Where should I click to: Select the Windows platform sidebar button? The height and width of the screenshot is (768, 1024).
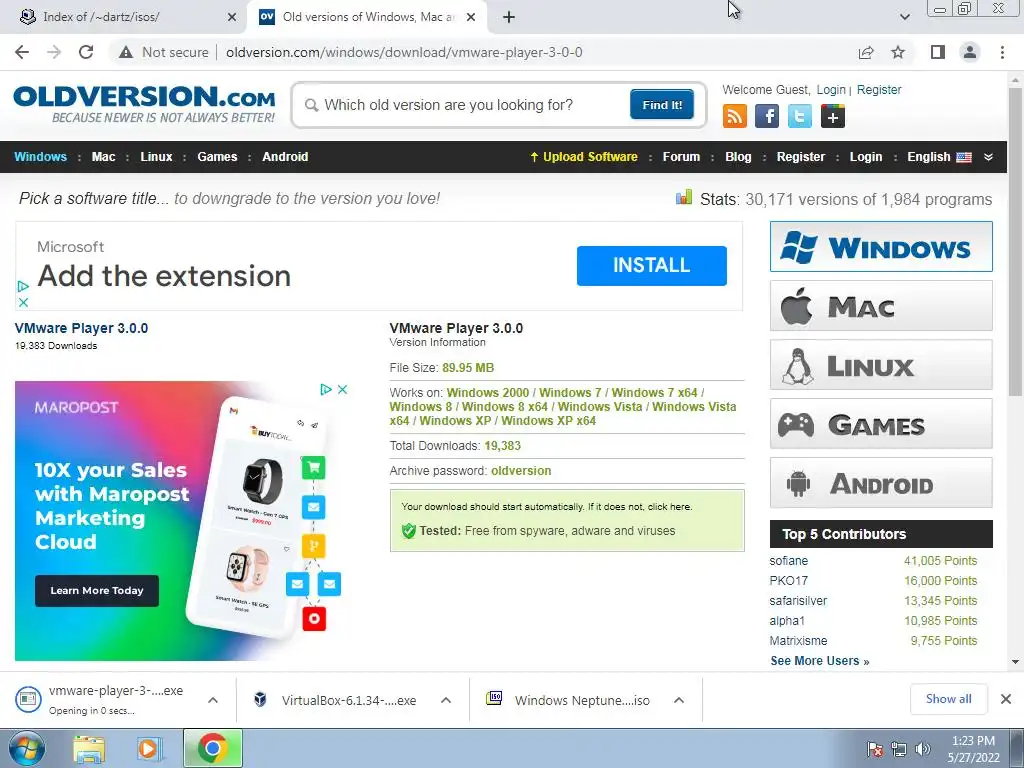coord(881,247)
